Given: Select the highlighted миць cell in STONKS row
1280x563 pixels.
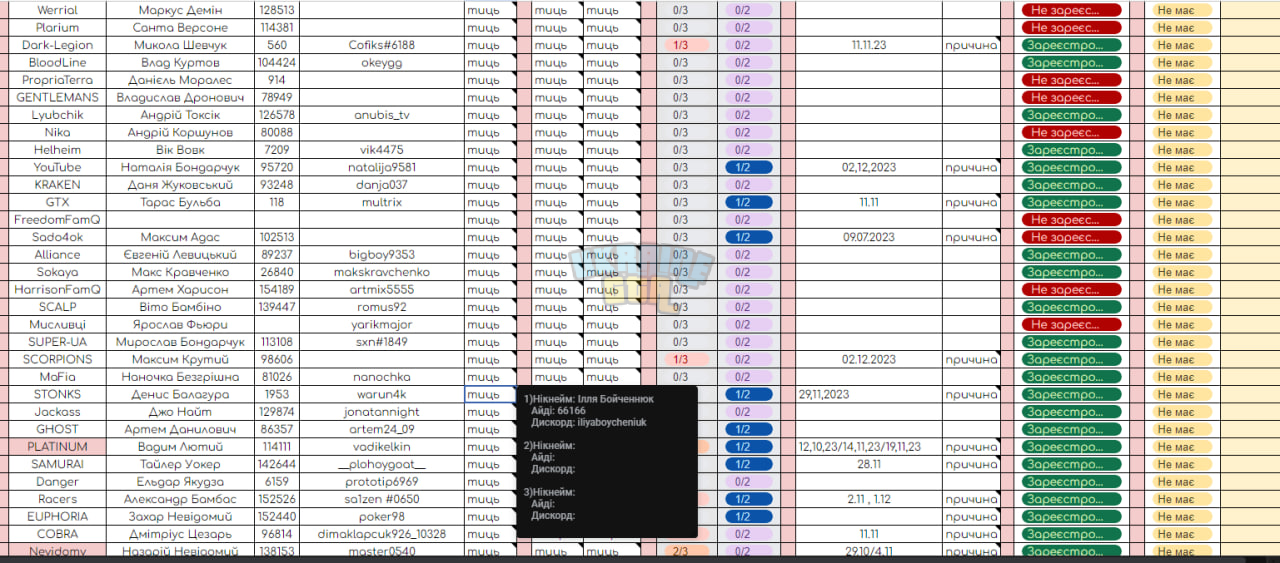Looking at the screenshot, I should click(491, 394).
